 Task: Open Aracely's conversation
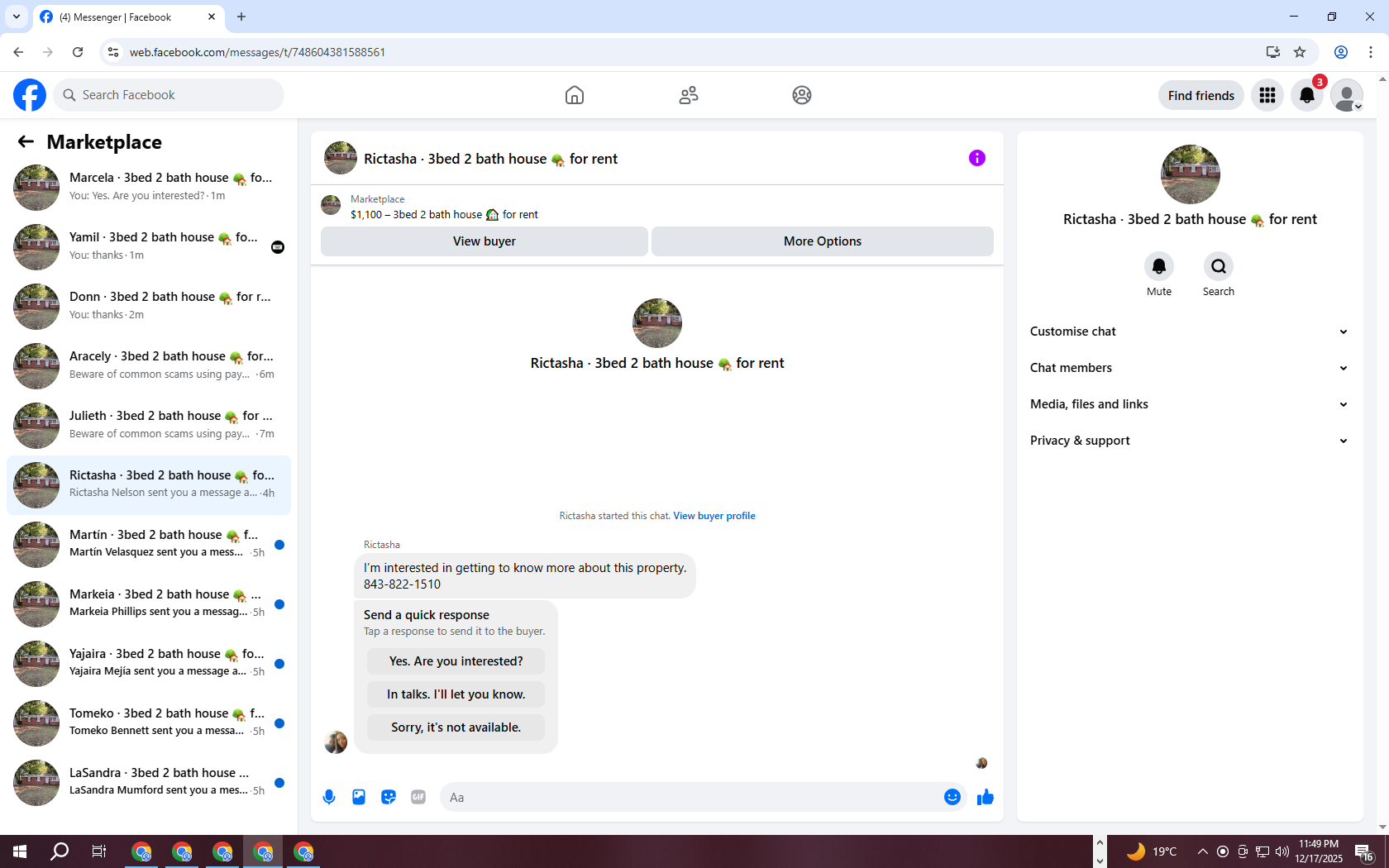point(149,366)
